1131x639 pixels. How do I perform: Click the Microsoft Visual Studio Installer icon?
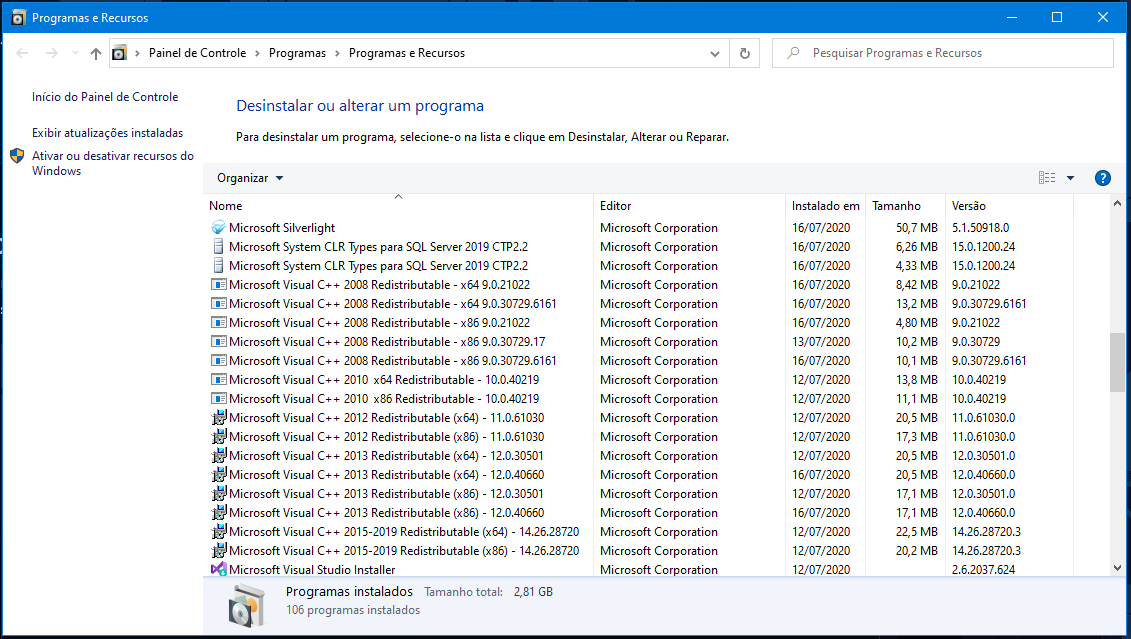click(219, 569)
